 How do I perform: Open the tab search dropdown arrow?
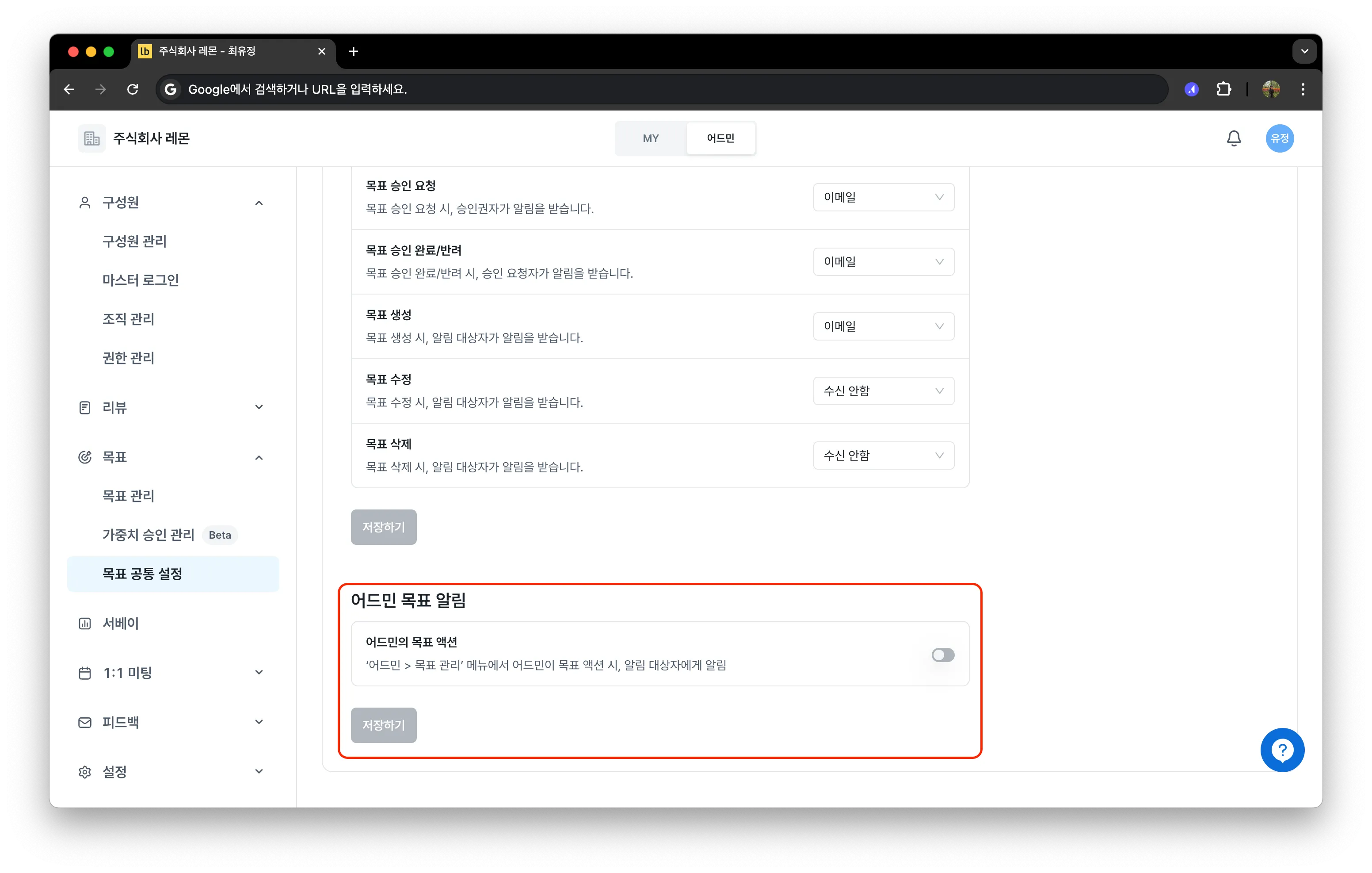[x=1304, y=51]
